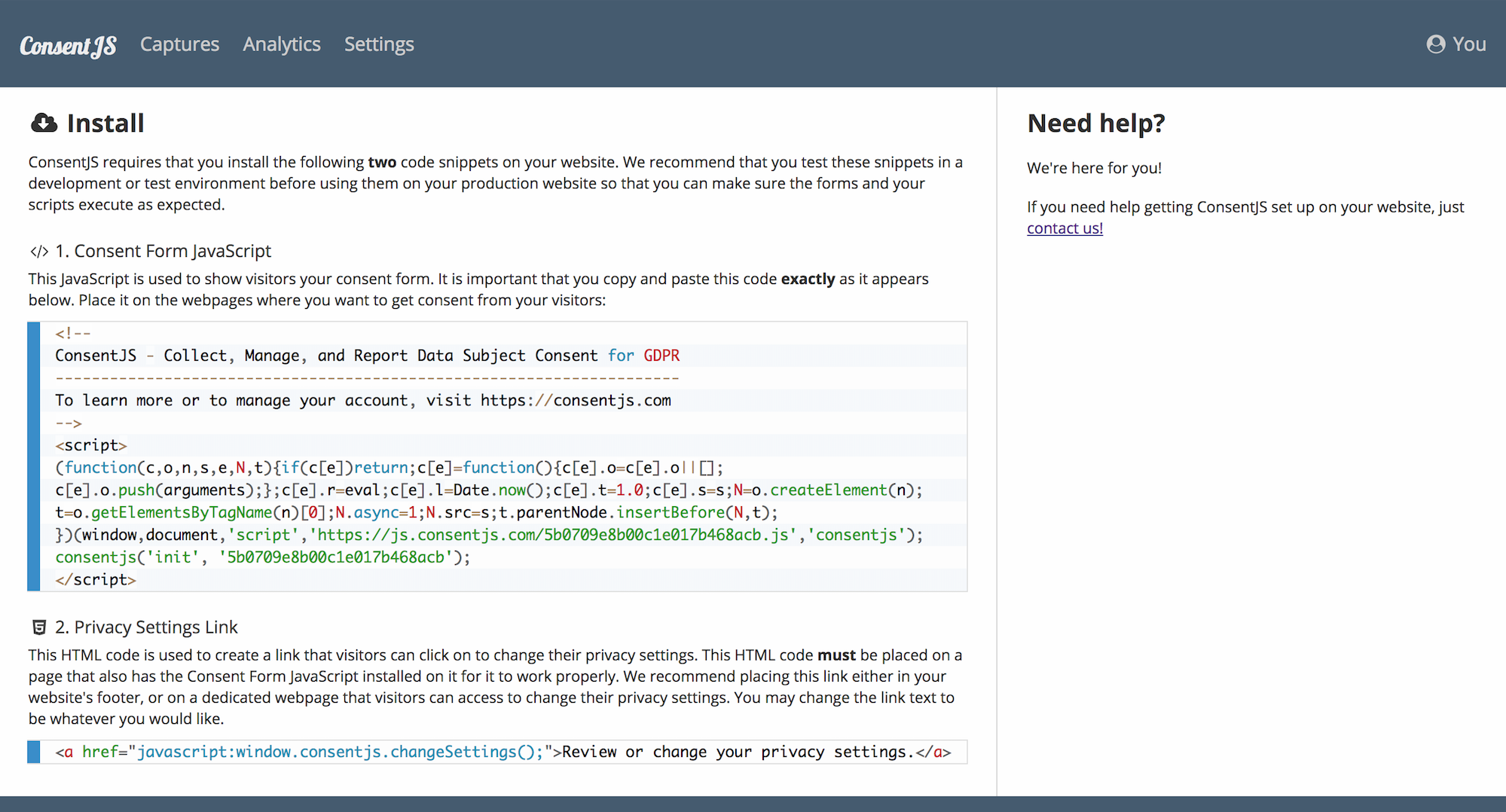
Task: Click the code brackets icon beside Consent Form JavaScript
Action: [x=39, y=252]
